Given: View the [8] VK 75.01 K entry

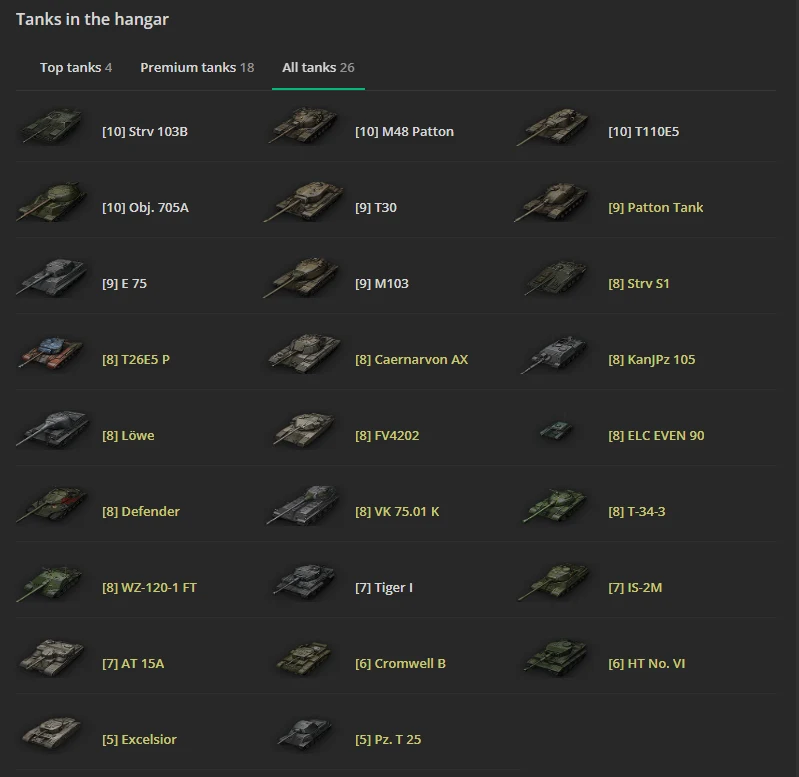Looking at the screenshot, I should click(397, 511).
